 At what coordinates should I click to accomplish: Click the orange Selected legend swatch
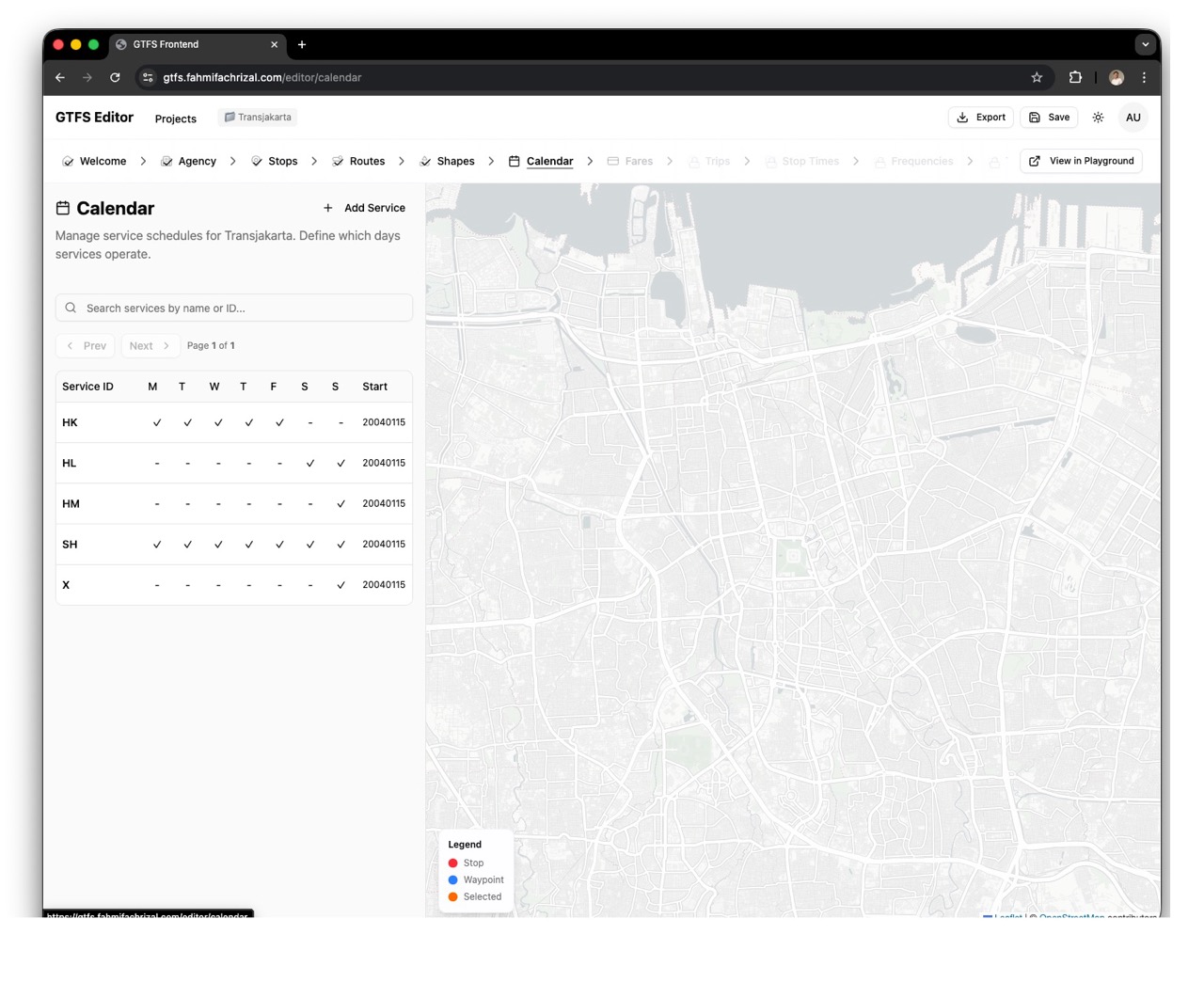pos(453,897)
